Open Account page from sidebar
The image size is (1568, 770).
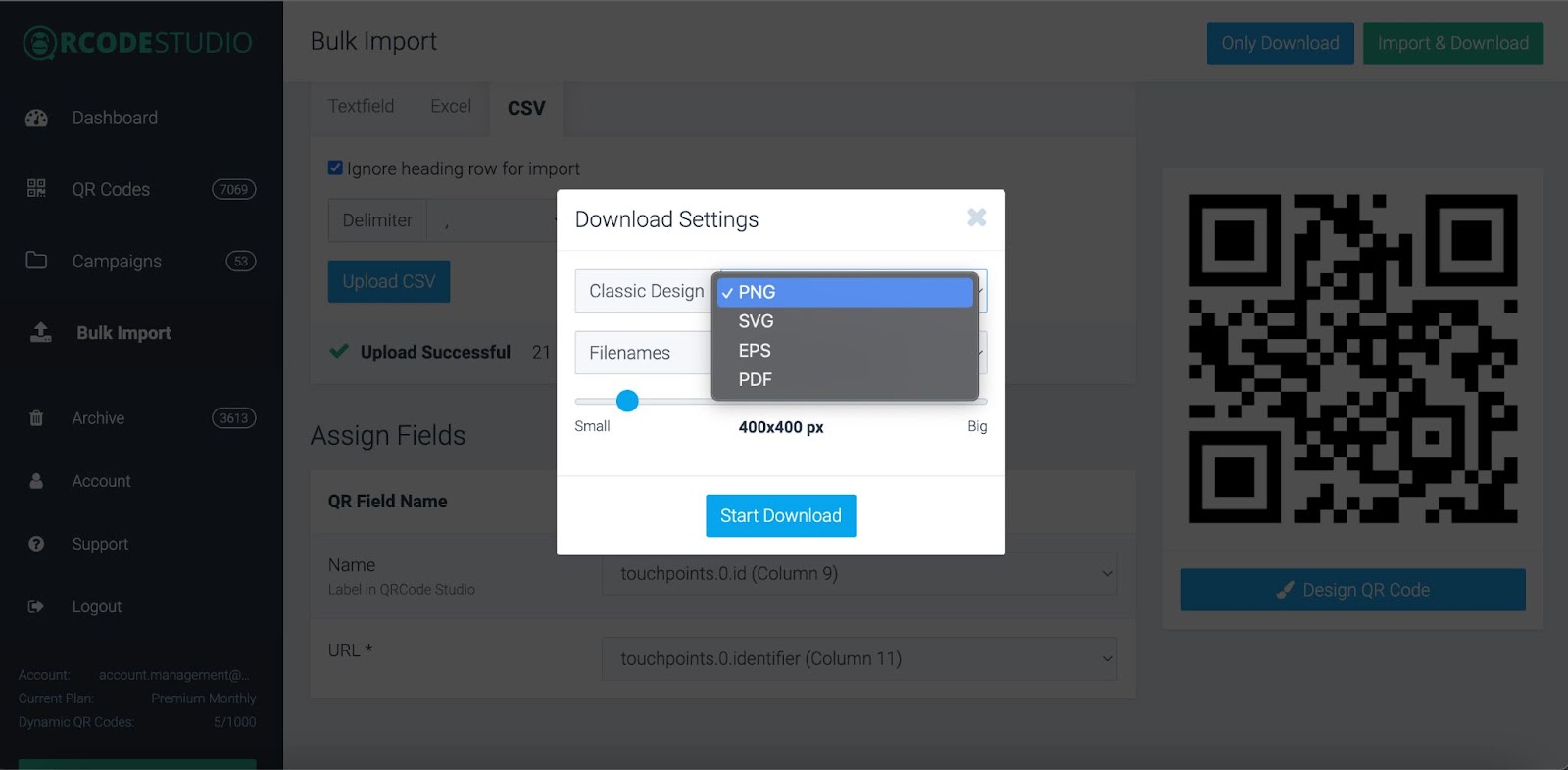pyautogui.click(x=101, y=481)
